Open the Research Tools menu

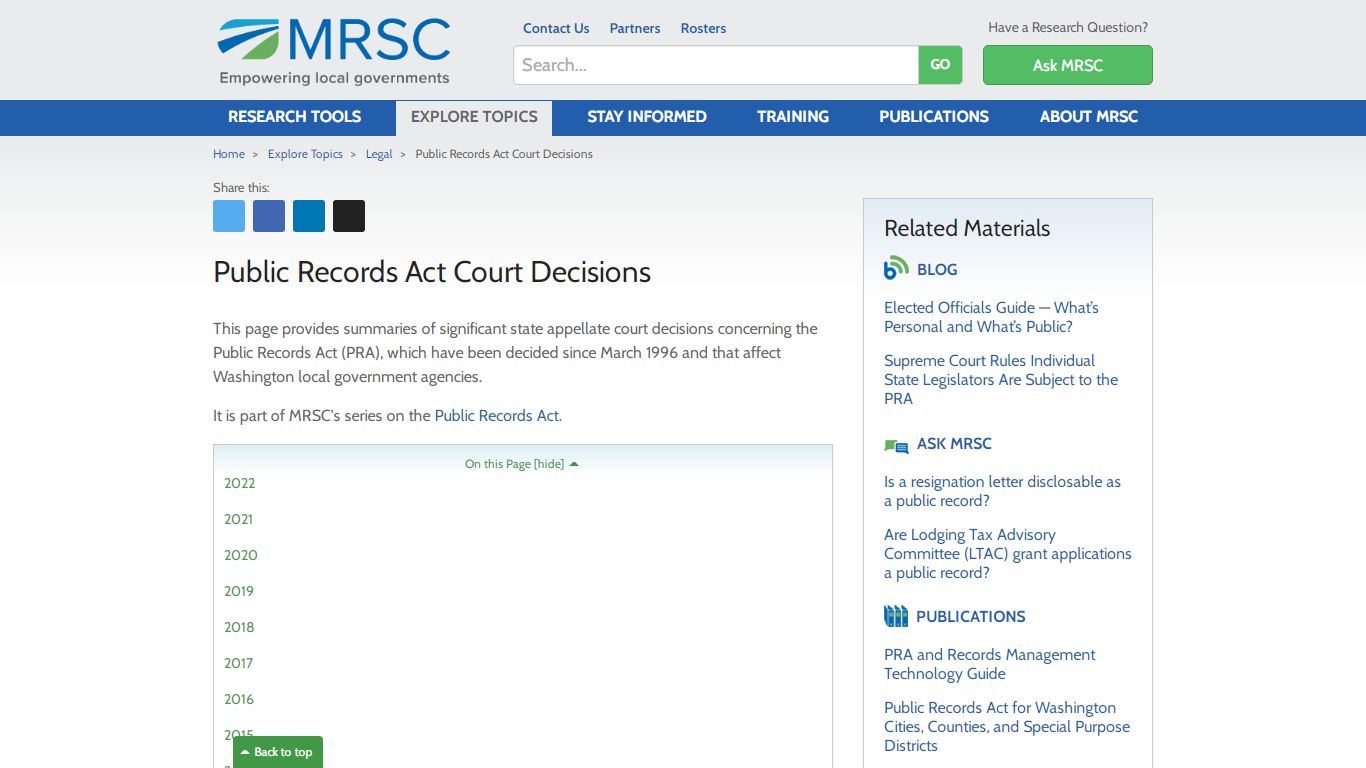[x=294, y=117]
